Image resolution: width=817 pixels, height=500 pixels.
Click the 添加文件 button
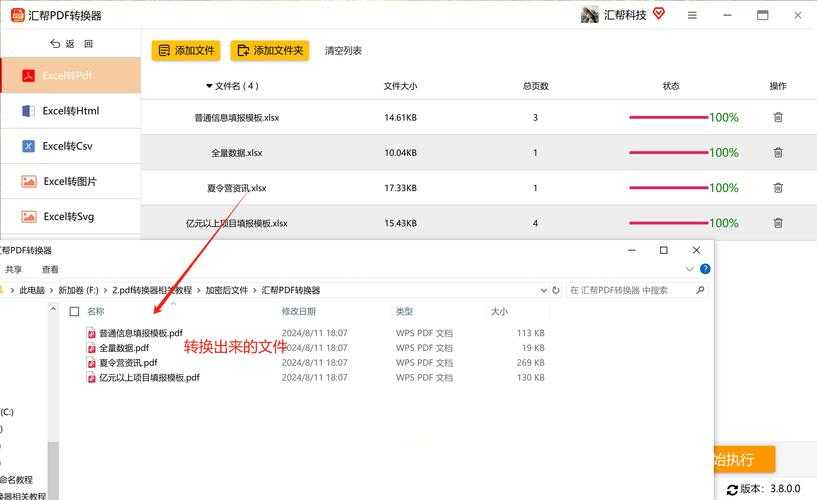186,51
